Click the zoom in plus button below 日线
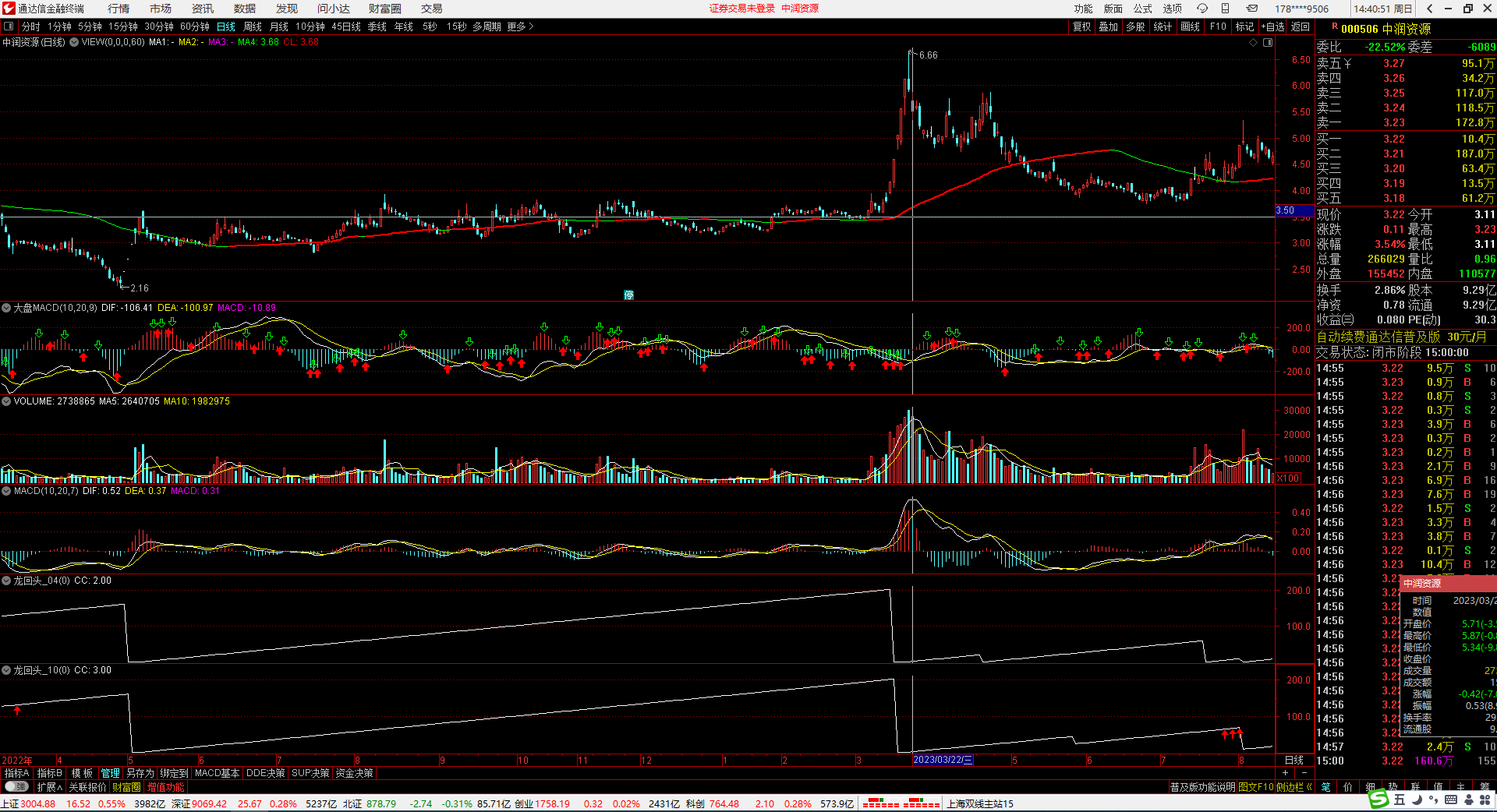This screenshot has height=812, width=1497. point(1286,773)
